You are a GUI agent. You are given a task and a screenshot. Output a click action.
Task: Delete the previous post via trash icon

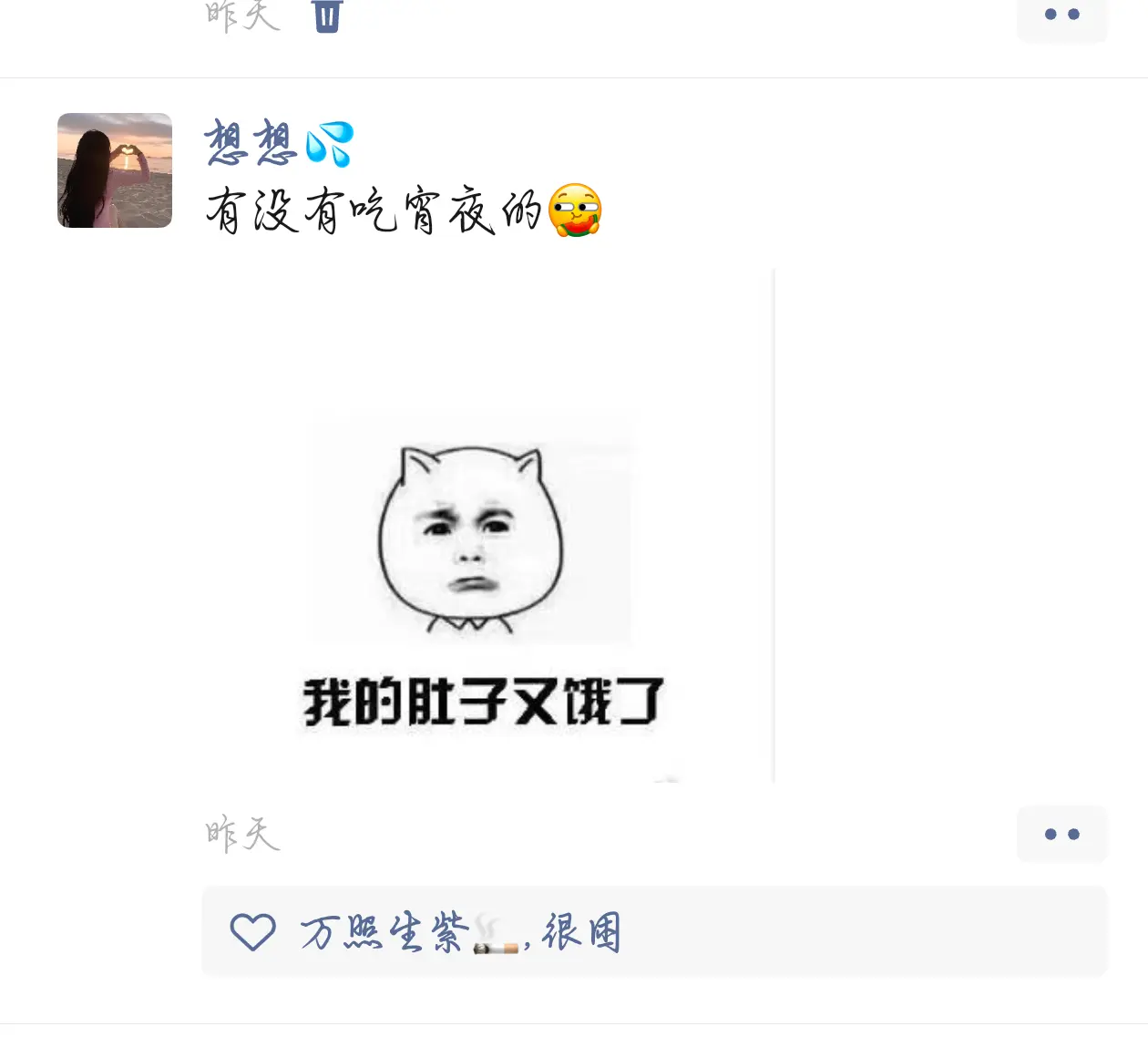pyautogui.click(x=326, y=15)
